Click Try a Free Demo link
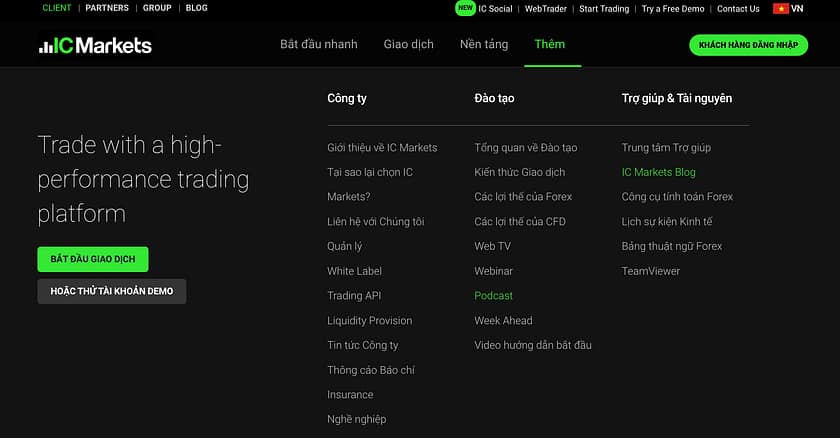Image resolution: width=840 pixels, height=438 pixels. point(674,9)
